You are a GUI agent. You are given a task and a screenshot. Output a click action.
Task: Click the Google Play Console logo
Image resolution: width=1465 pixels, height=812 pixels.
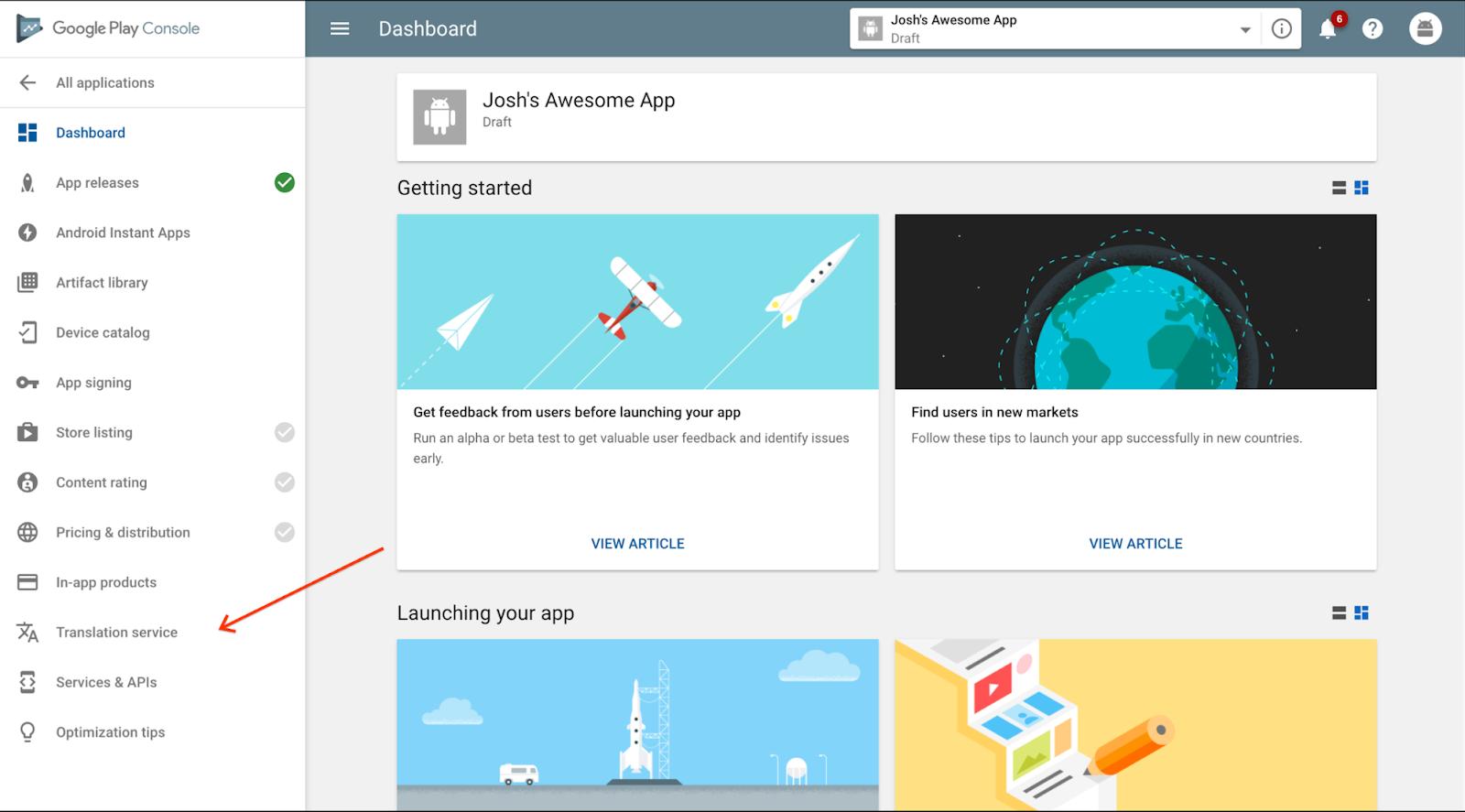point(108,28)
